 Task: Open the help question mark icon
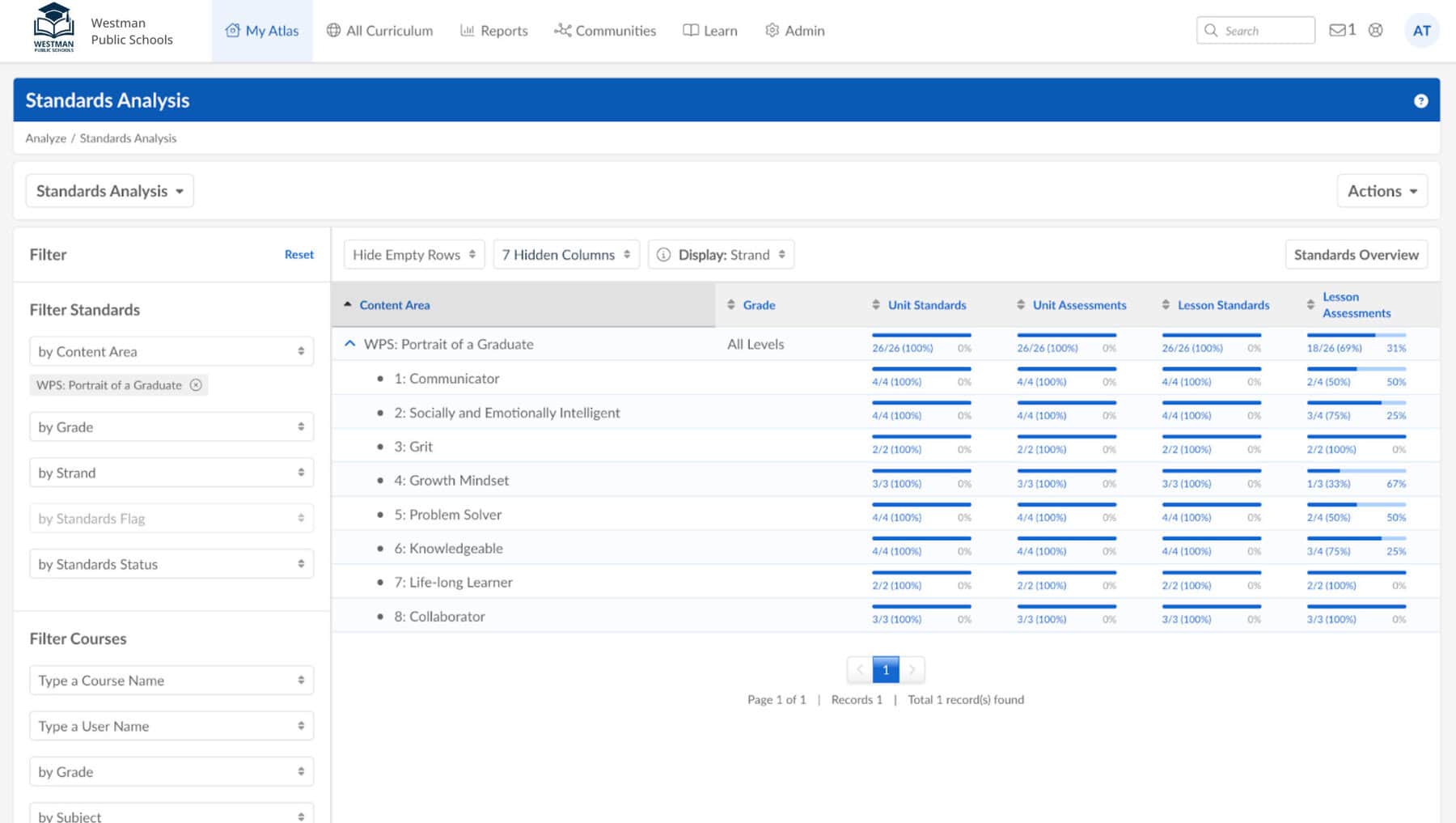point(1420,101)
